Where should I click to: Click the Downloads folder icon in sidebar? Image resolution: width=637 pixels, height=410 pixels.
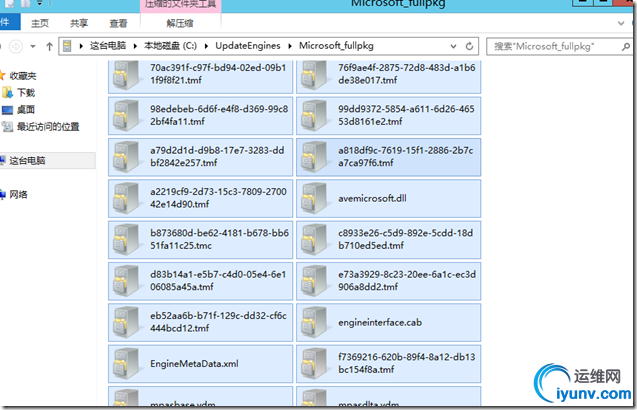(7, 93)
